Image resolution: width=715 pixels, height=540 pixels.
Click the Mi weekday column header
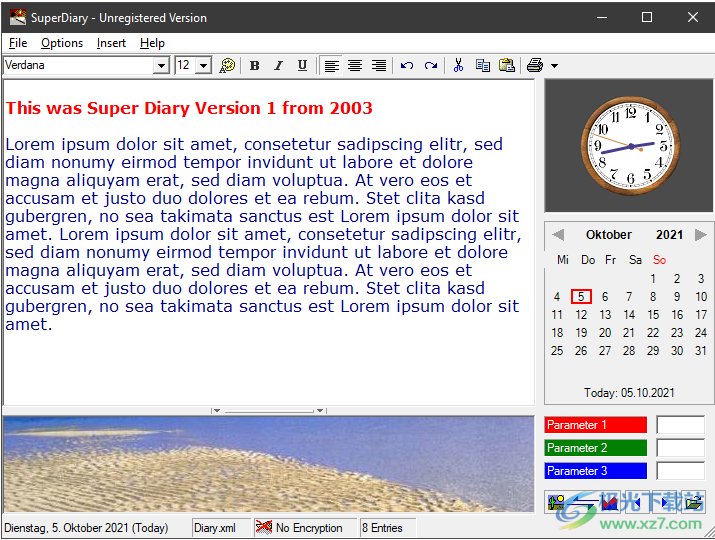pos(563,260)
